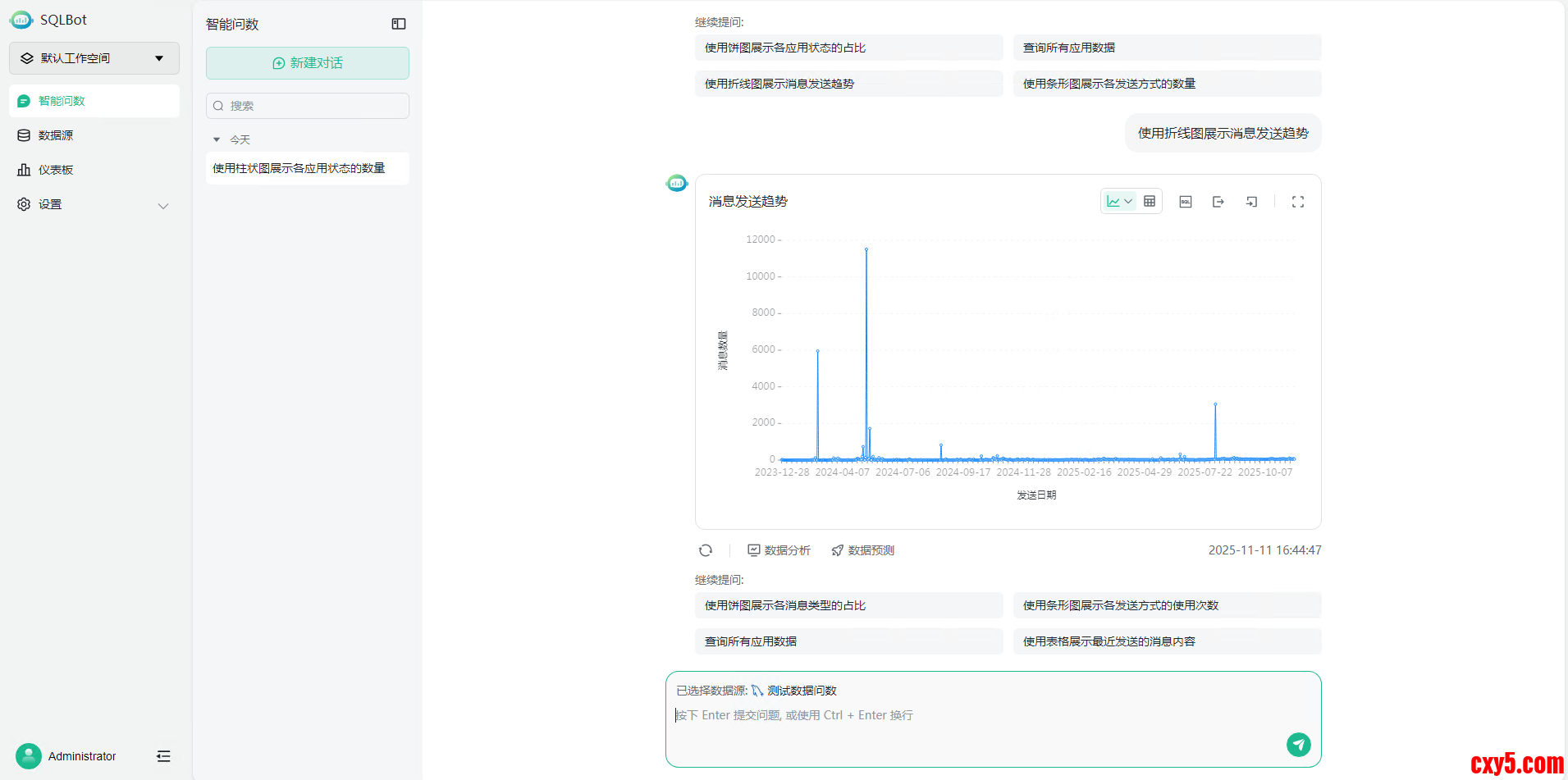Click the add-to-dashboard icon

1251,202
